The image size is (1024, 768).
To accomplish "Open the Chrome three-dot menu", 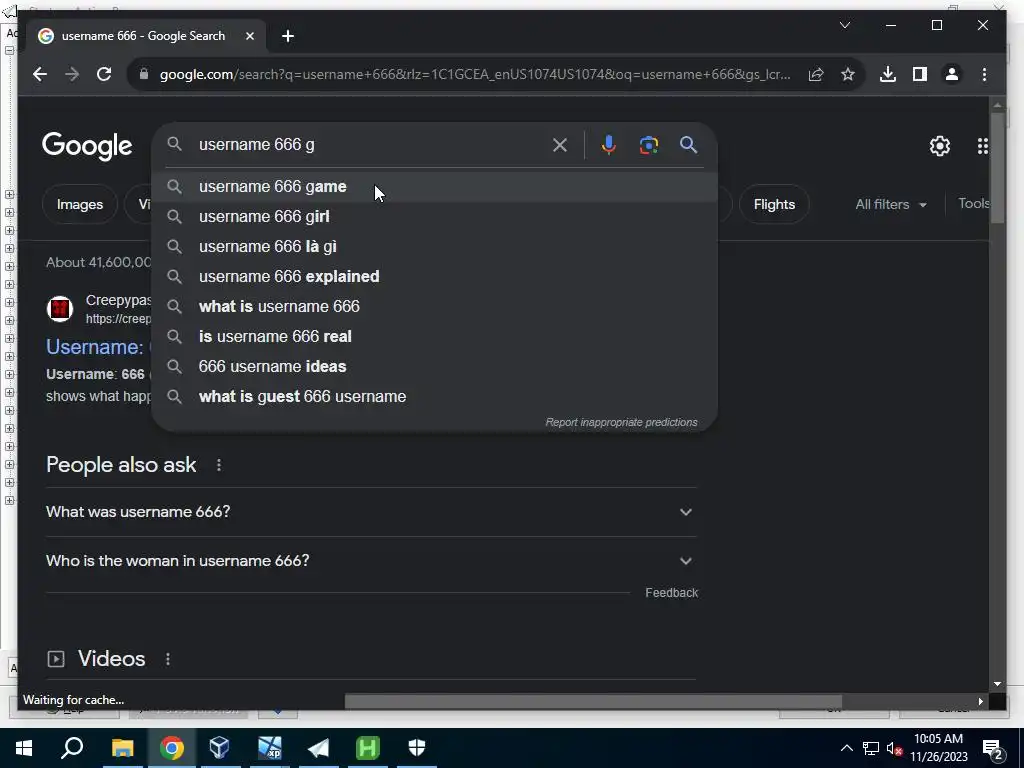I will pos(984,74).
